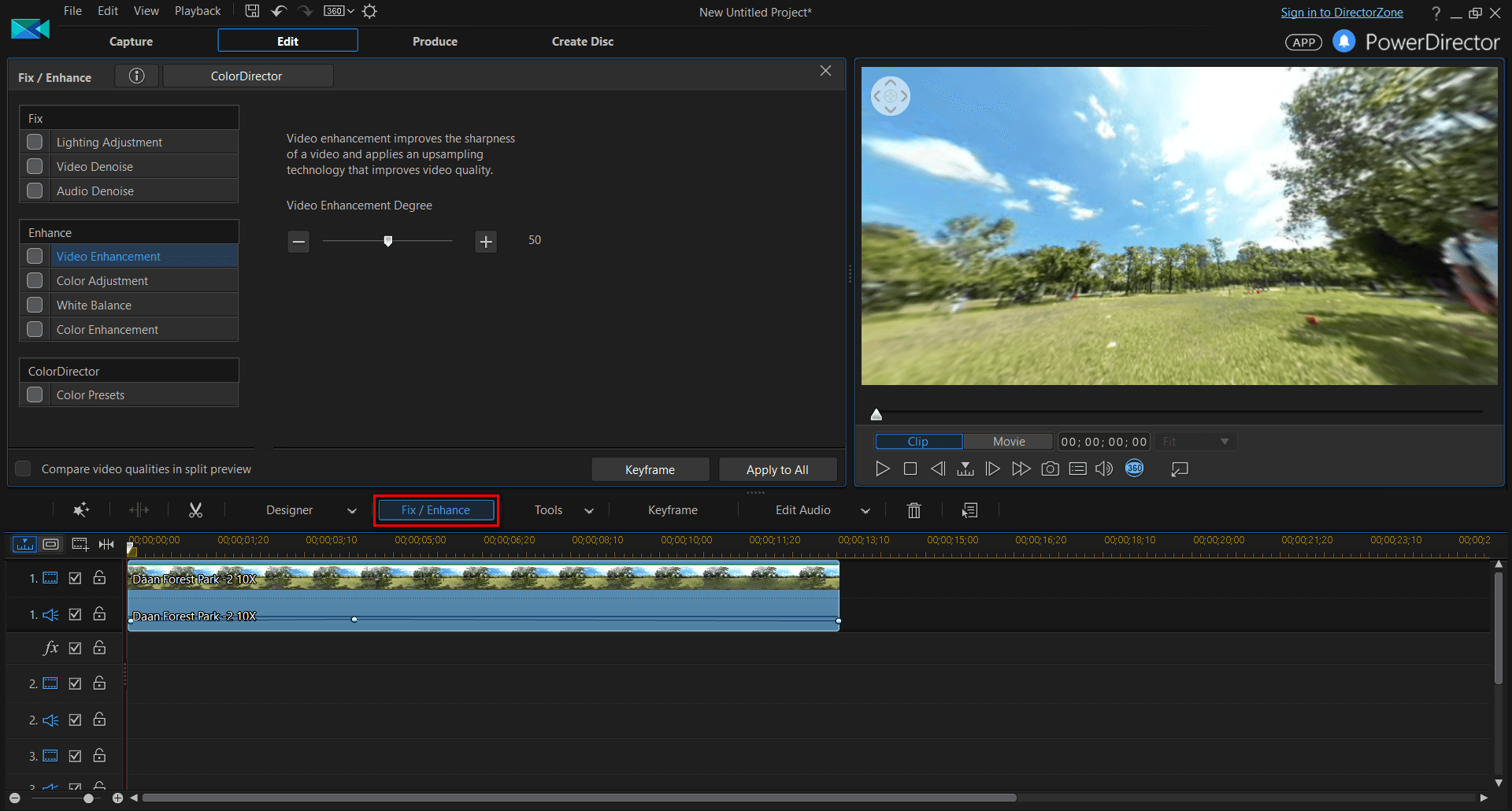Lock video track 1

coord(99,577)
